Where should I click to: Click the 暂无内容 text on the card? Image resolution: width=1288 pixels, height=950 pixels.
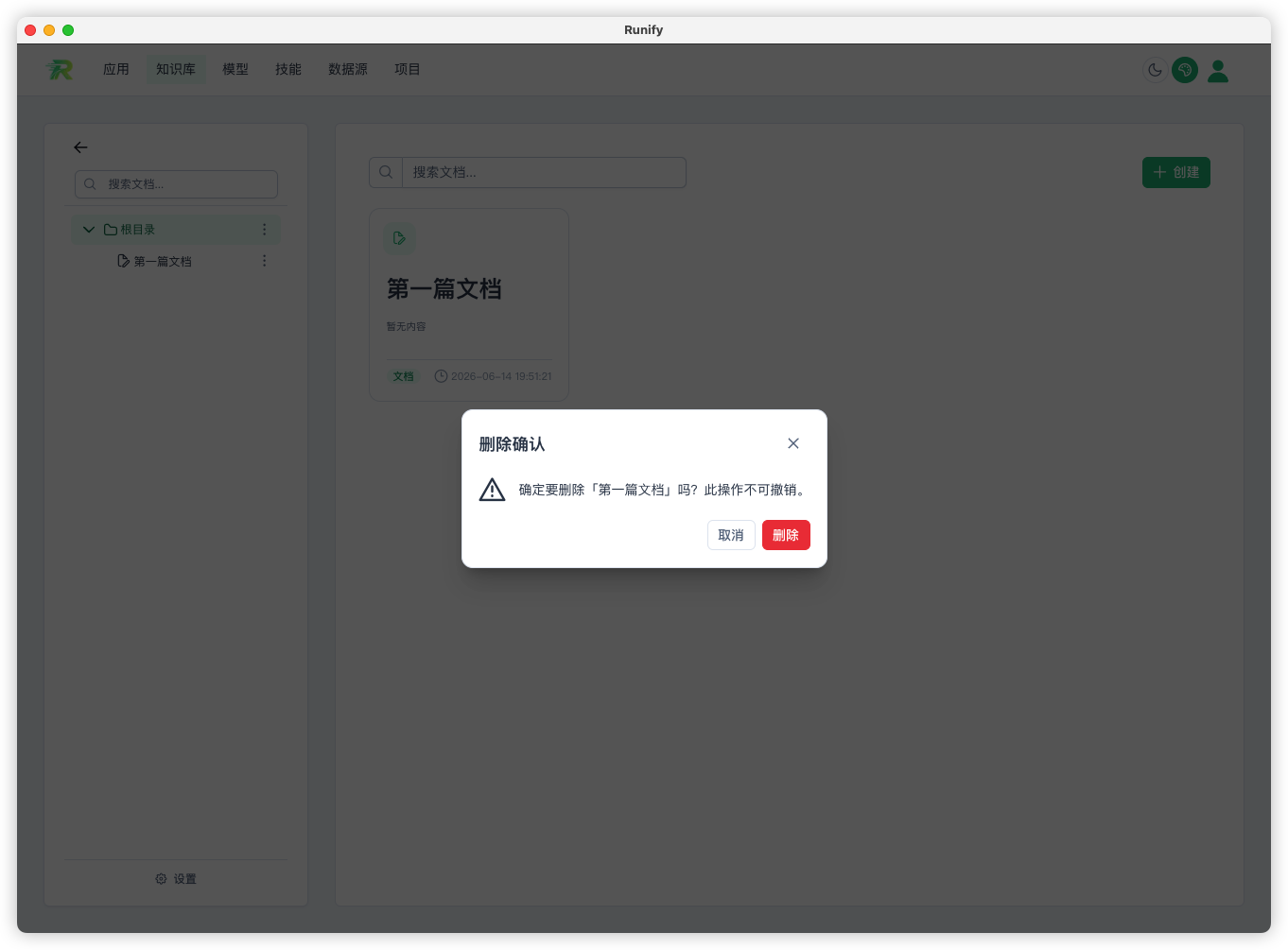(x=406, y=326)
